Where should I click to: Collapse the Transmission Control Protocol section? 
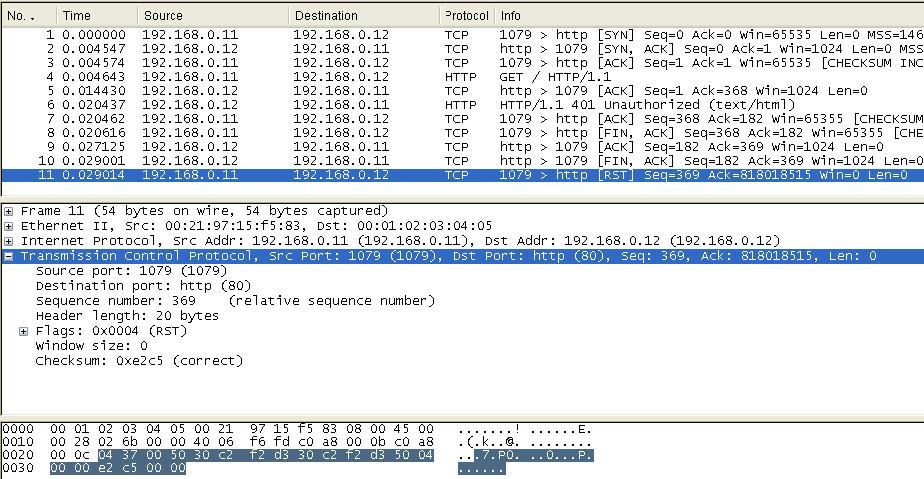pyautogui.click(x=9, y=256)
